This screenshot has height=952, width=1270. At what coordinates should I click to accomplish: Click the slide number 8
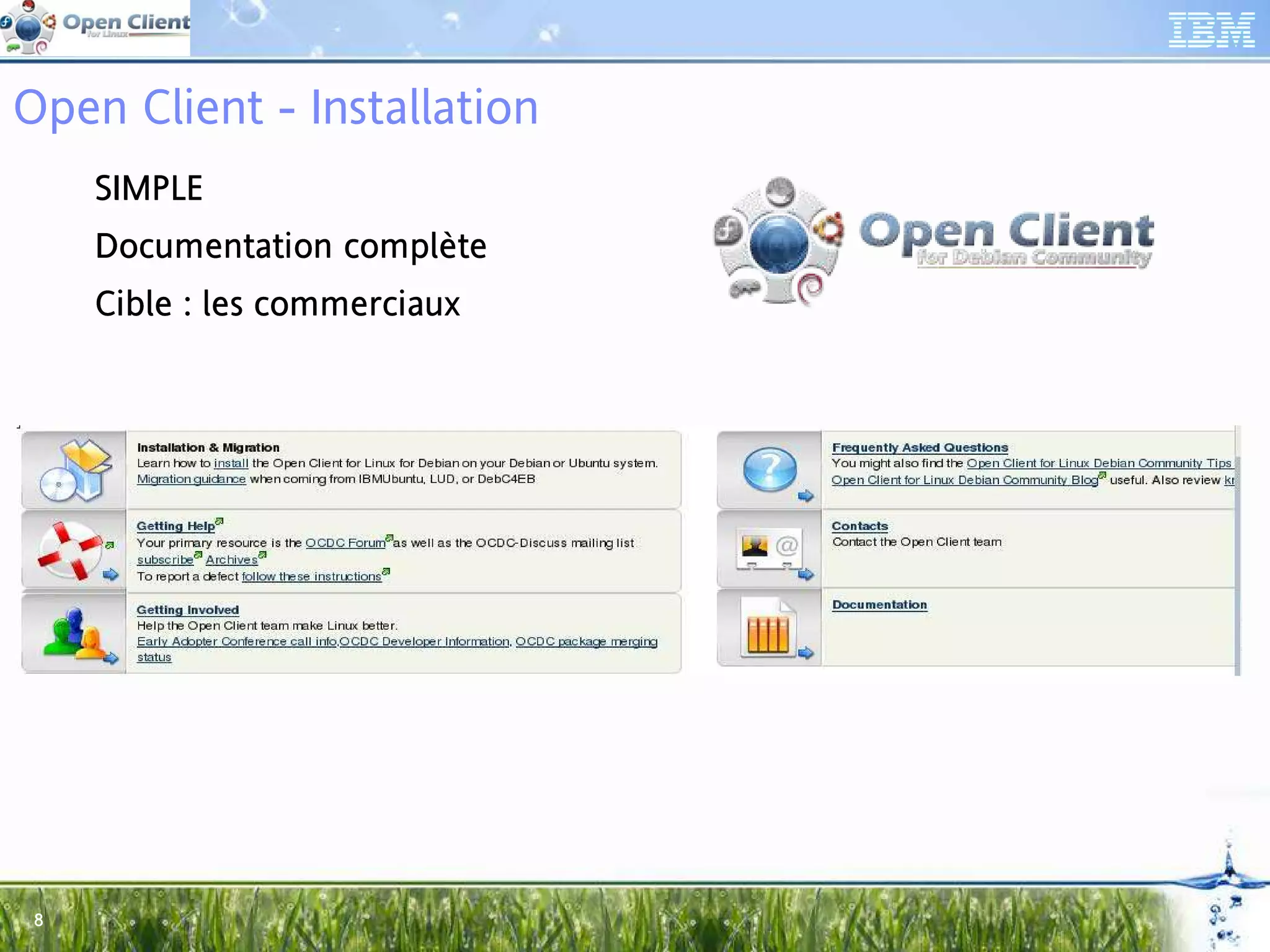click(38, 920)
